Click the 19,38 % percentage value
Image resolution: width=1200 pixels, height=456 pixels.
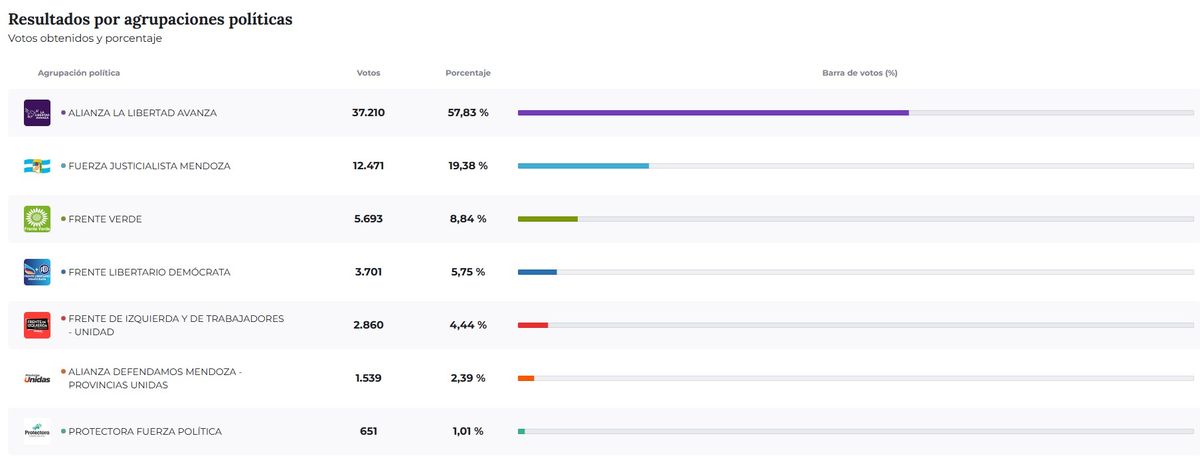(x=468, y=166)
